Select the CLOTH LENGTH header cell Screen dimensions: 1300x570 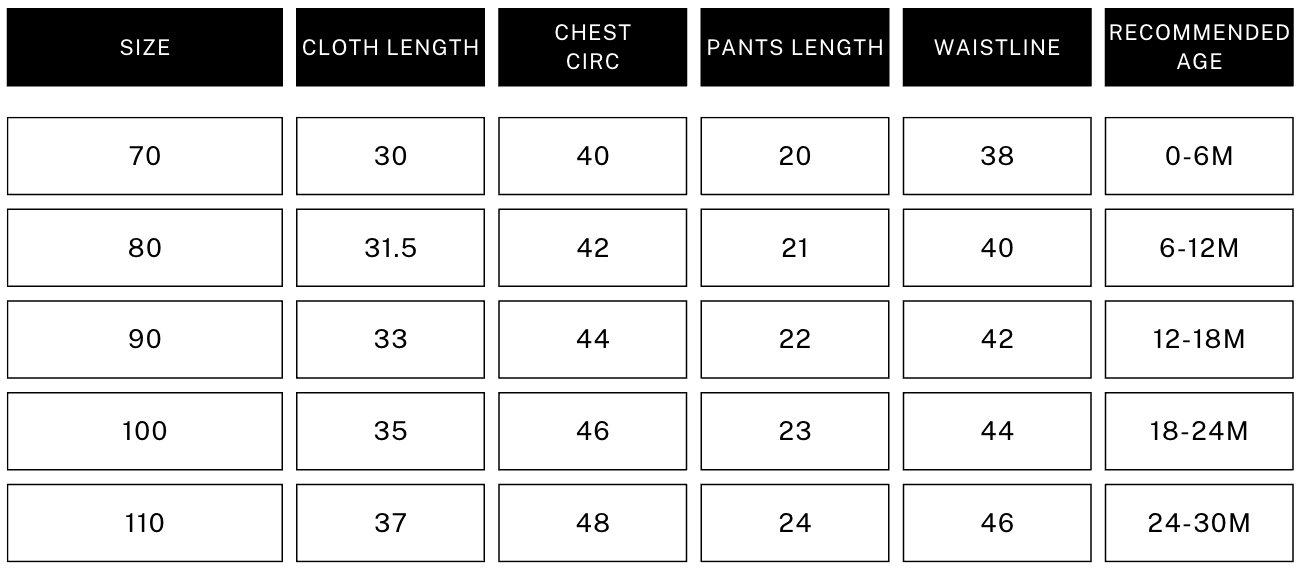tap(390, 47)
